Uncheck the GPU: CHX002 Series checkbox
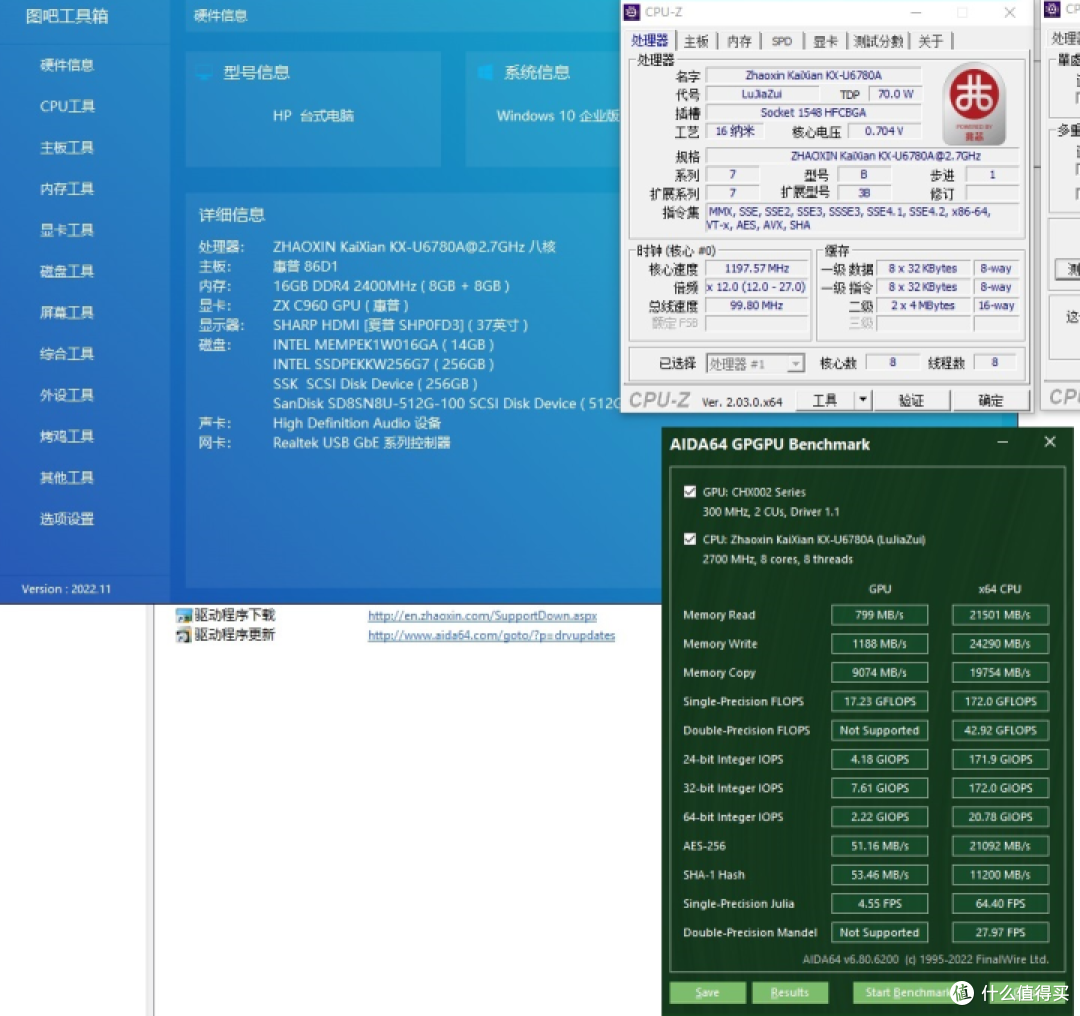Viewport: 1080px width, 1016px height. pos(689,492)
